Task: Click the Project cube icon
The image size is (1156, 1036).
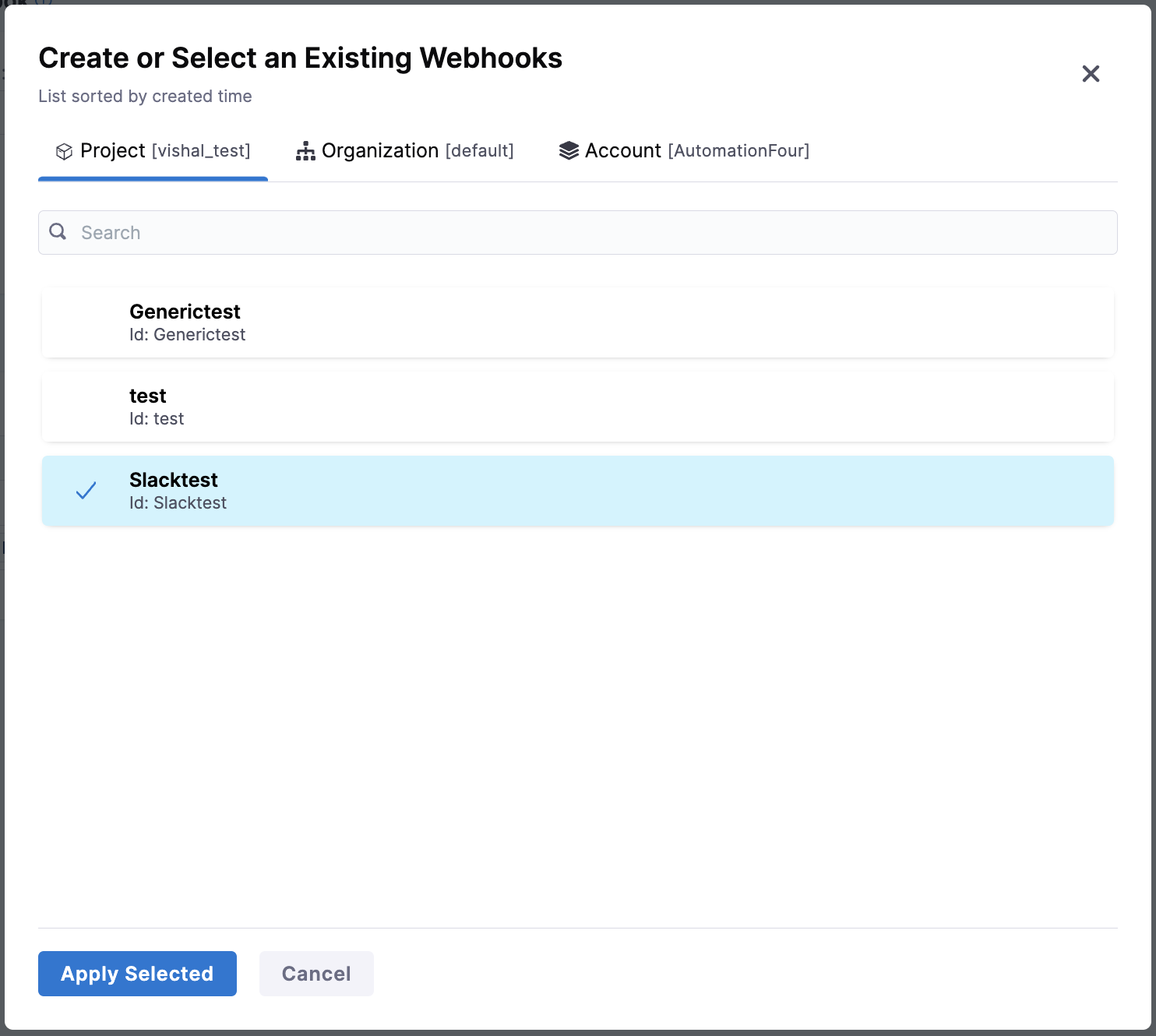Action: (x=64, y=151)
